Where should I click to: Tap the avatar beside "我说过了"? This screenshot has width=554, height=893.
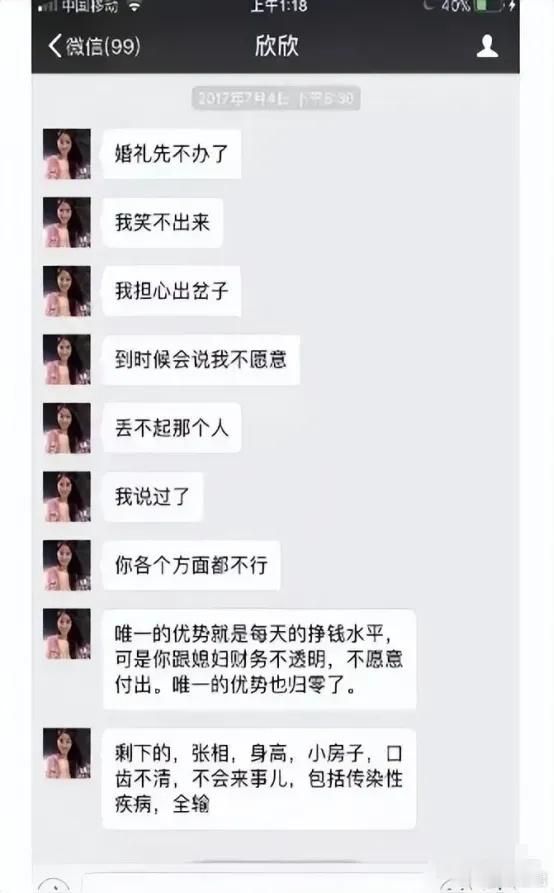(x=67, y=497)
